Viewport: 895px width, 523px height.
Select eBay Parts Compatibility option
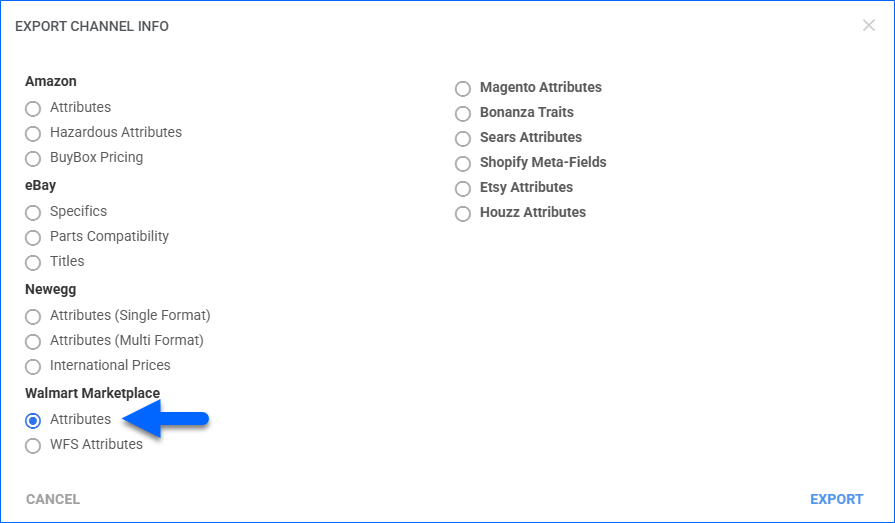pos(33,237)
